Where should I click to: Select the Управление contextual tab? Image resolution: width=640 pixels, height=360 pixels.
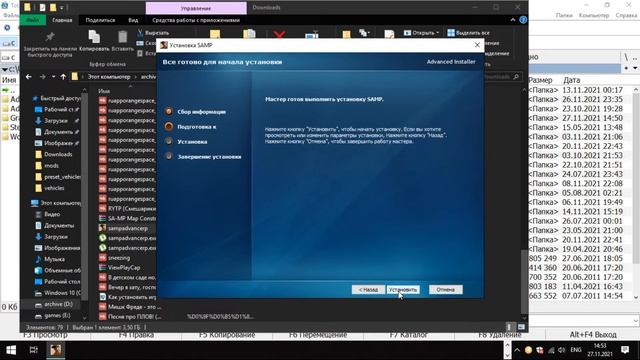[x=196, y=8]
